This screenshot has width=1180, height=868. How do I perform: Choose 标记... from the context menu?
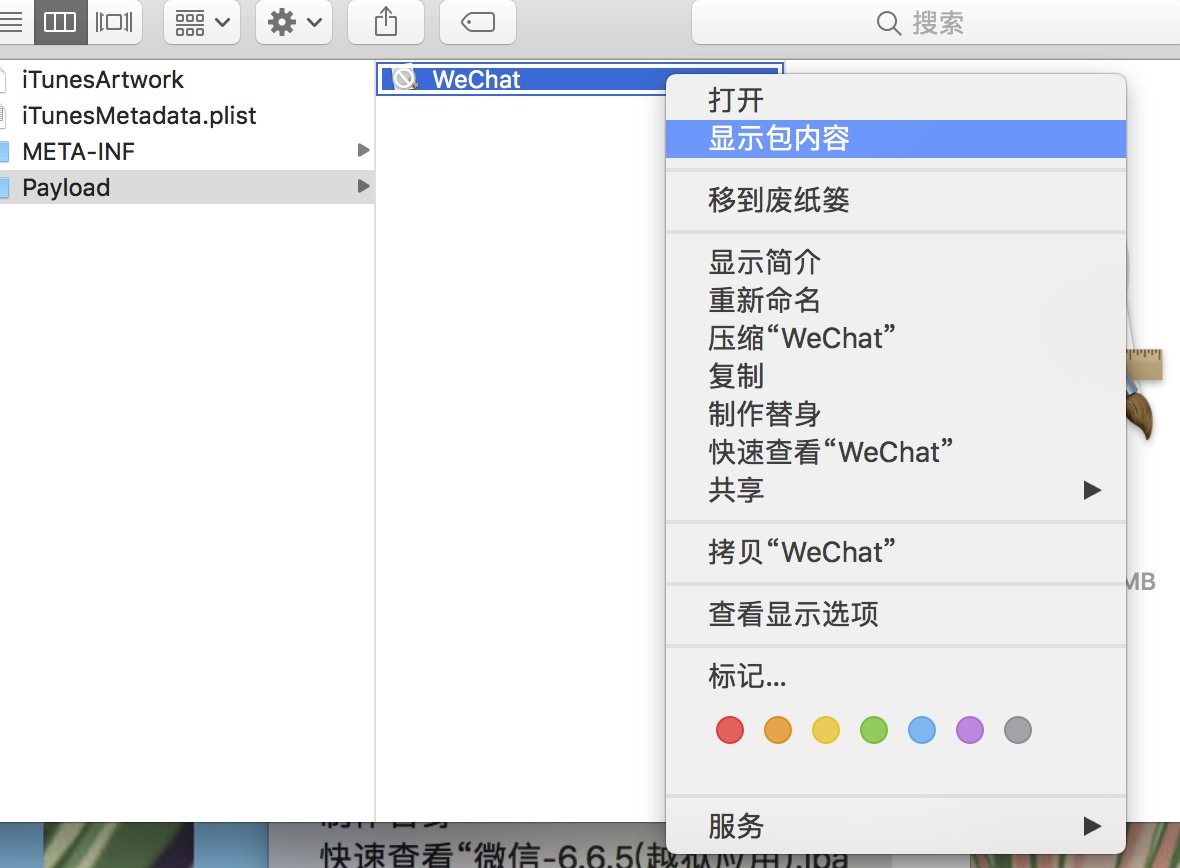[x=896, y=676]
